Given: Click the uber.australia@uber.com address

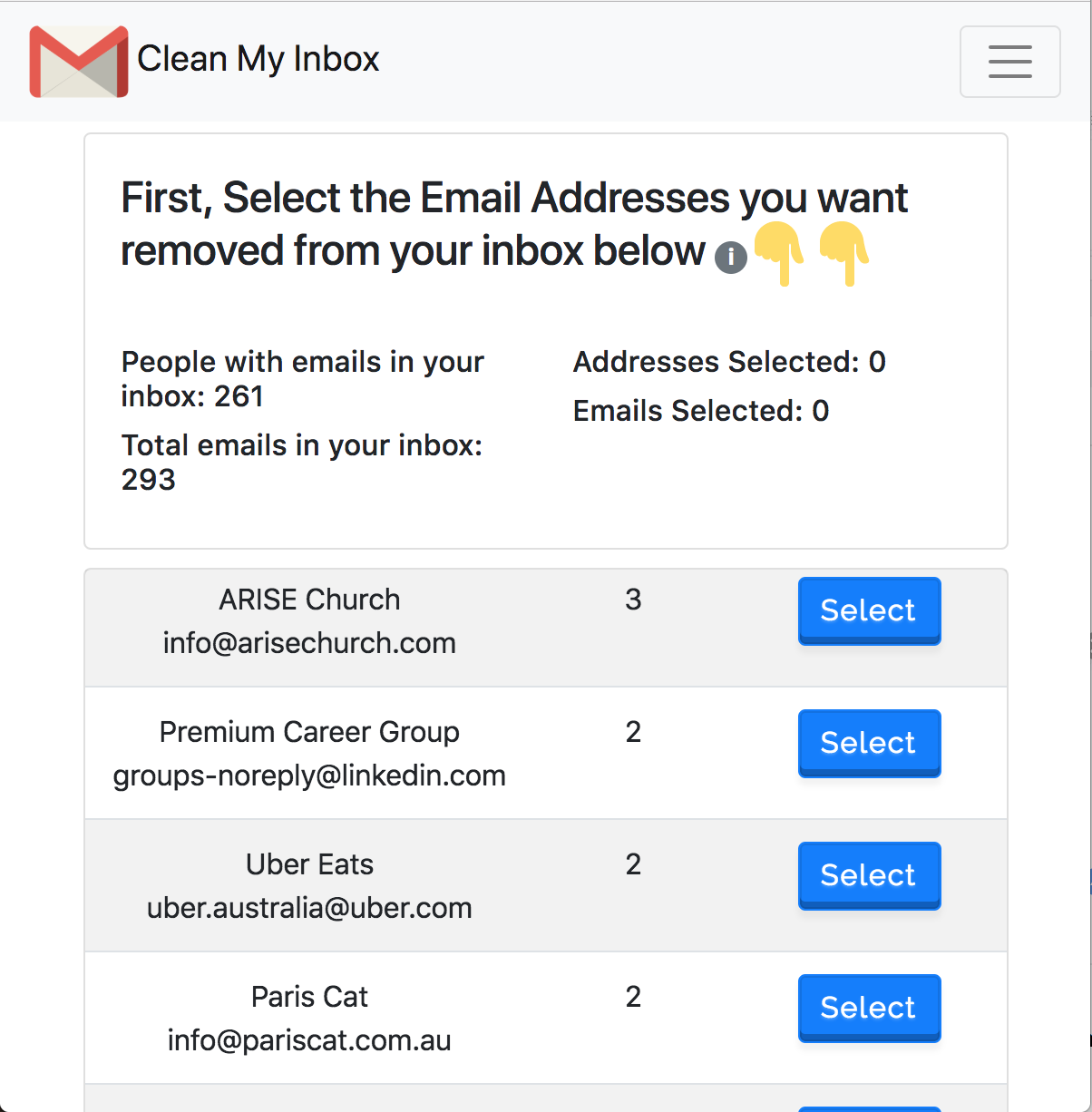Looking at the screenshot, I should click(309, 907).
